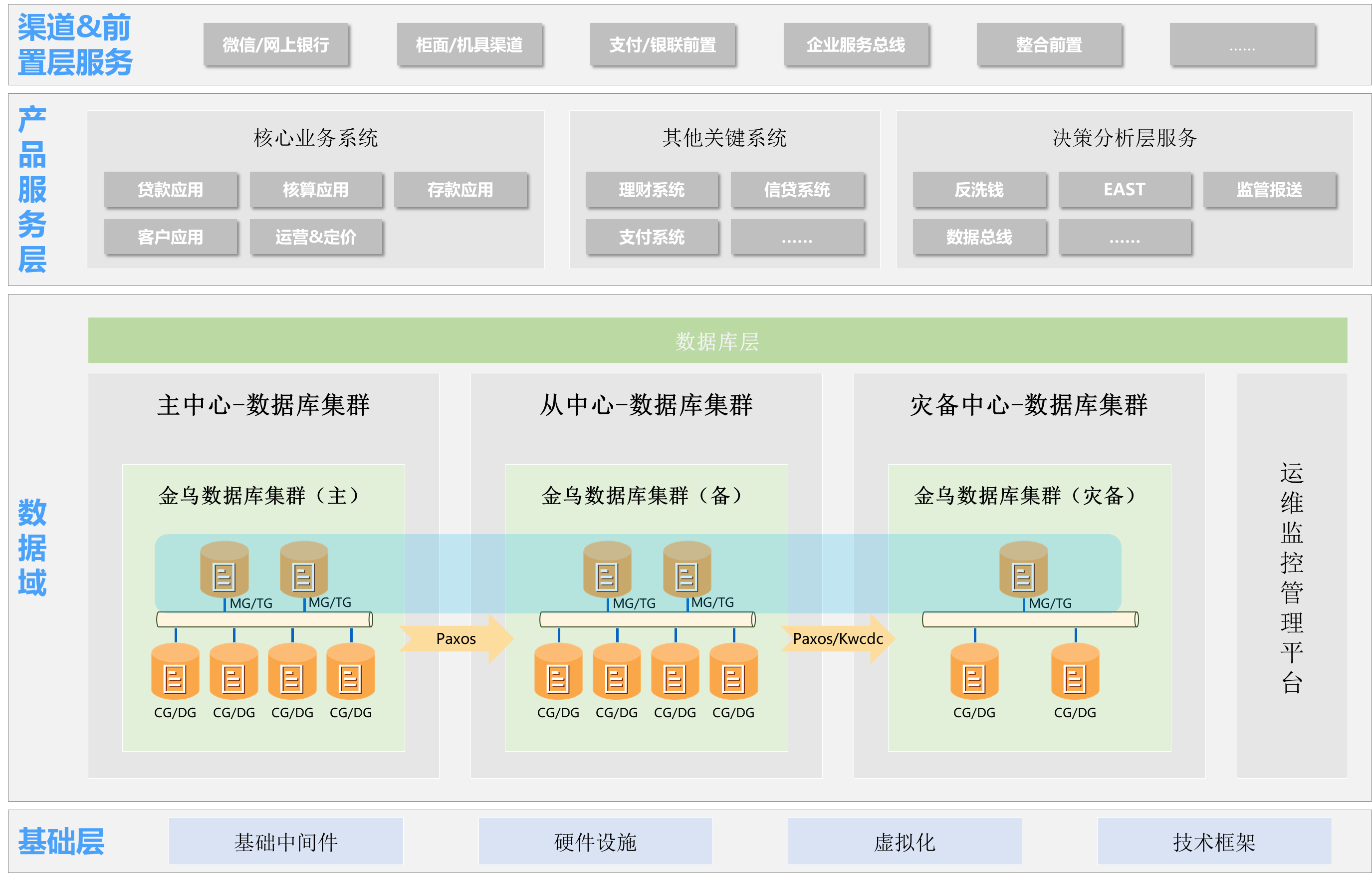Select the green 数据库层 banner
The height and width of the screenshot is (876, 1372).
(717, 341)
